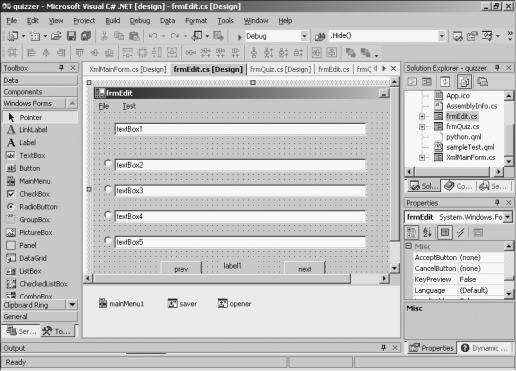This screenshot has width=516, height=371.
Task: Expand the XmlMainForm.cs tree node
Action: [422, 157]
